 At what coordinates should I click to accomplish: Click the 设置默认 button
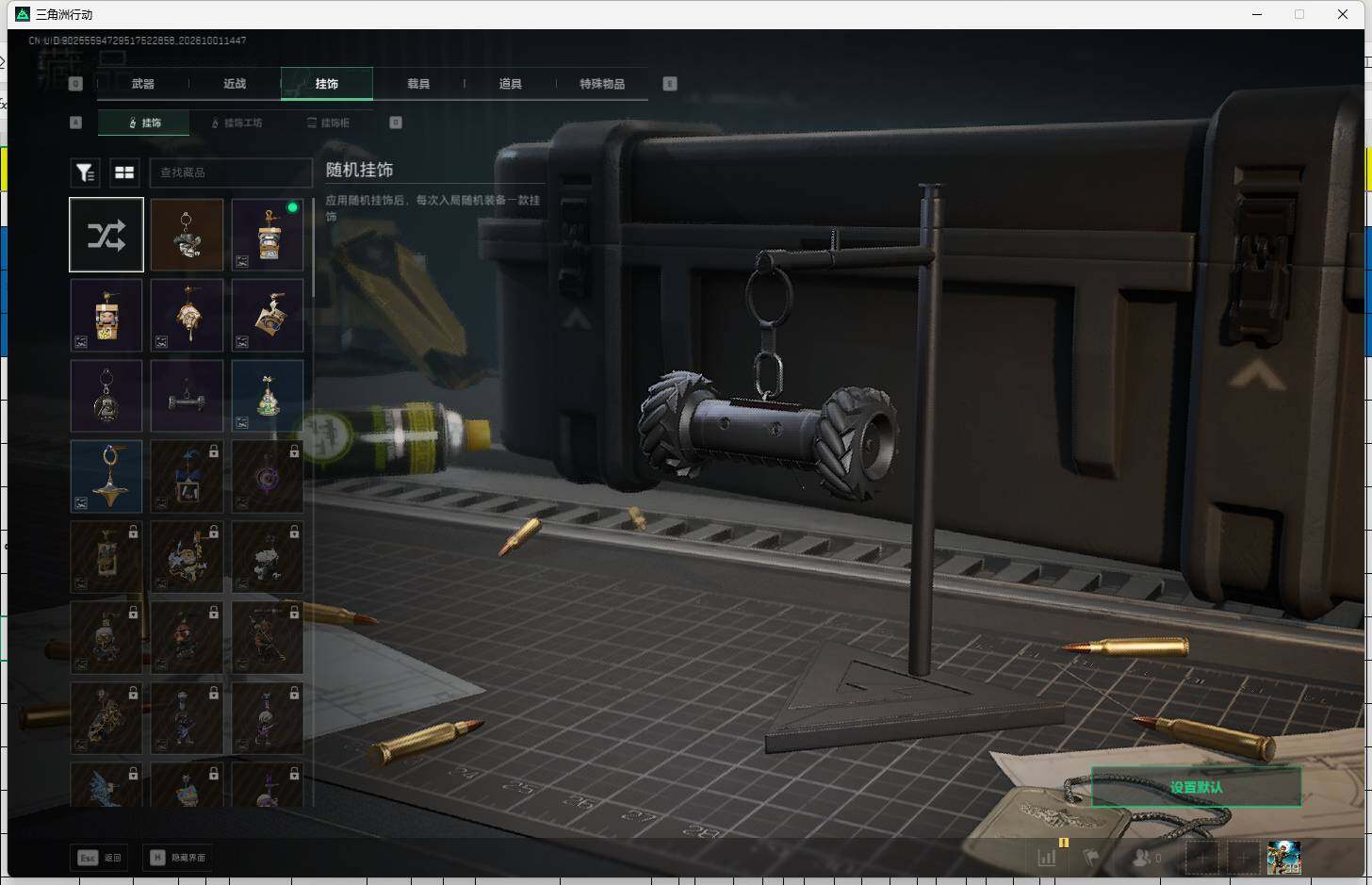(x=1196, y=787)
